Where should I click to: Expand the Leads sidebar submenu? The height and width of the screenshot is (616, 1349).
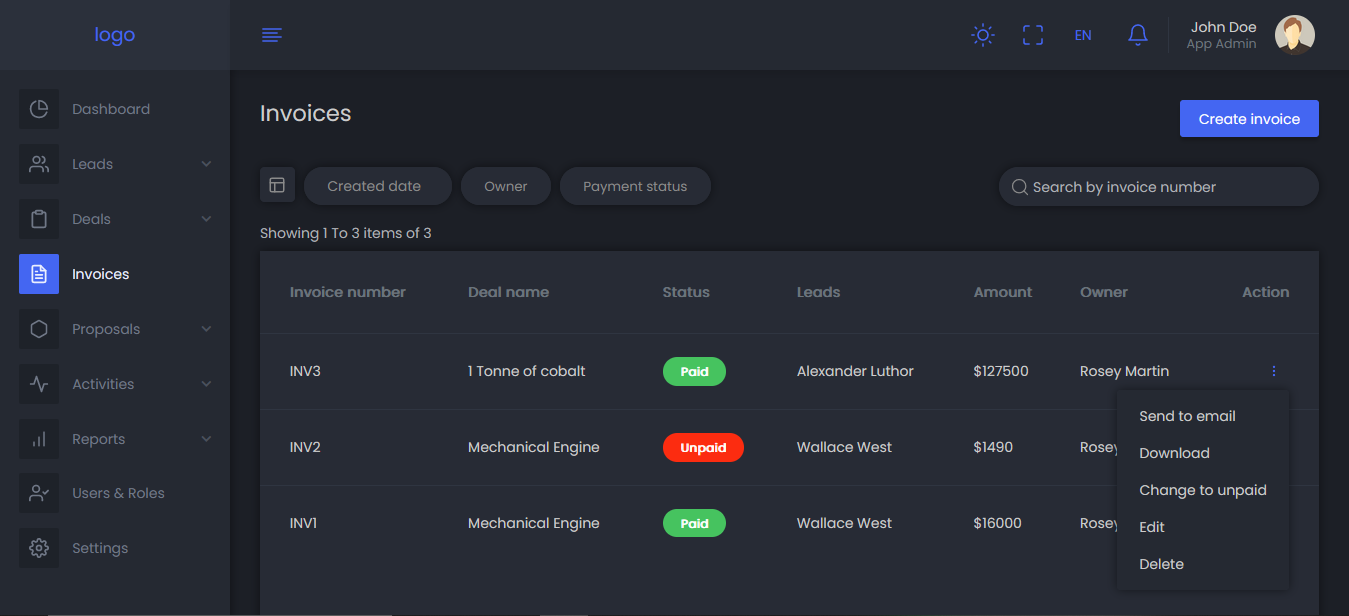point(206,164)
